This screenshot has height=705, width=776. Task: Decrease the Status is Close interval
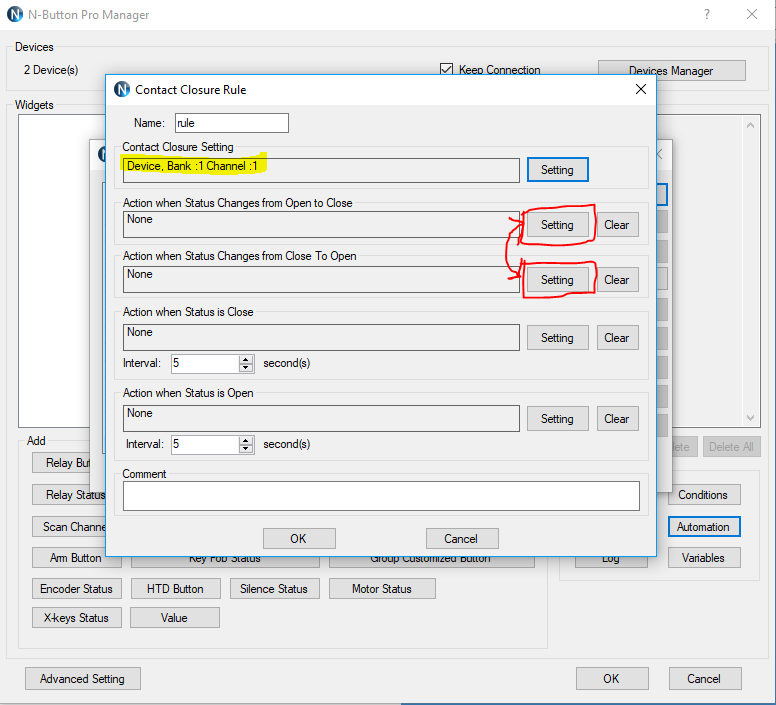coord(245,368)
